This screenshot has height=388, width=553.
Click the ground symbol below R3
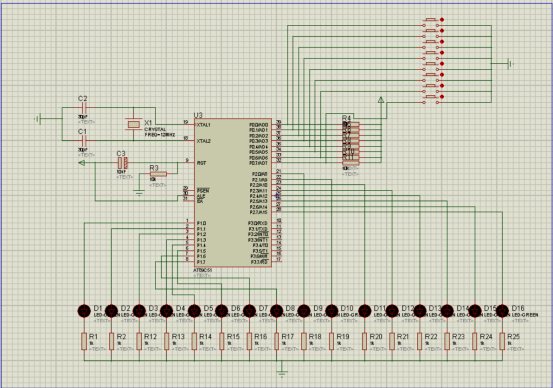pos(139,193)
